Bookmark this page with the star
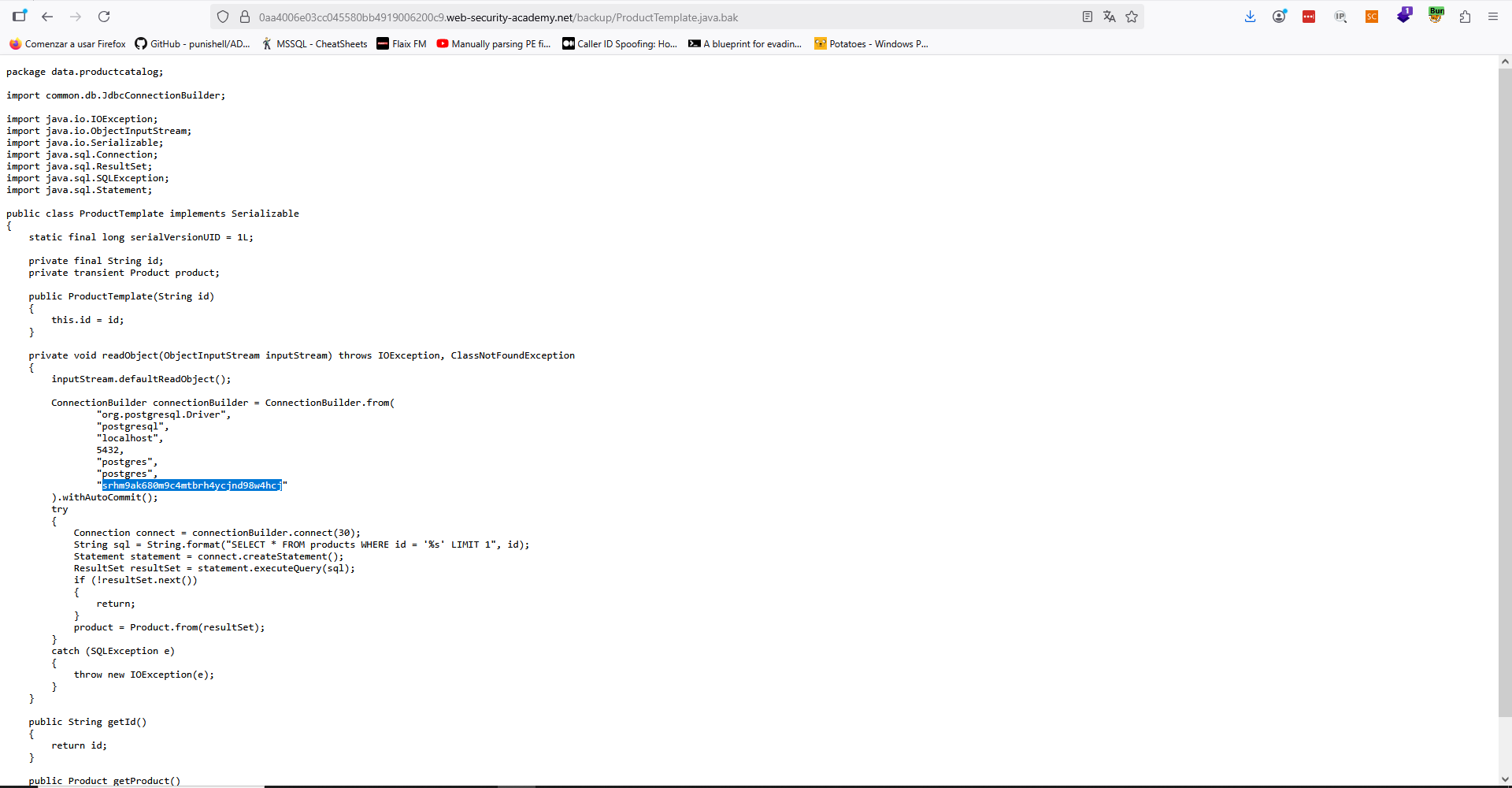1512x788 pixels. pyautogui.click(x=1132, y=17)
